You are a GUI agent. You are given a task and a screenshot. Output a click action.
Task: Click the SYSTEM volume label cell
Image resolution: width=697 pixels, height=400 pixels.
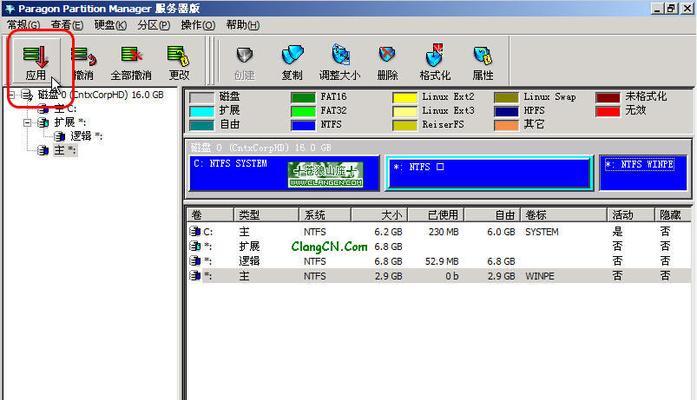click(541, 232)
